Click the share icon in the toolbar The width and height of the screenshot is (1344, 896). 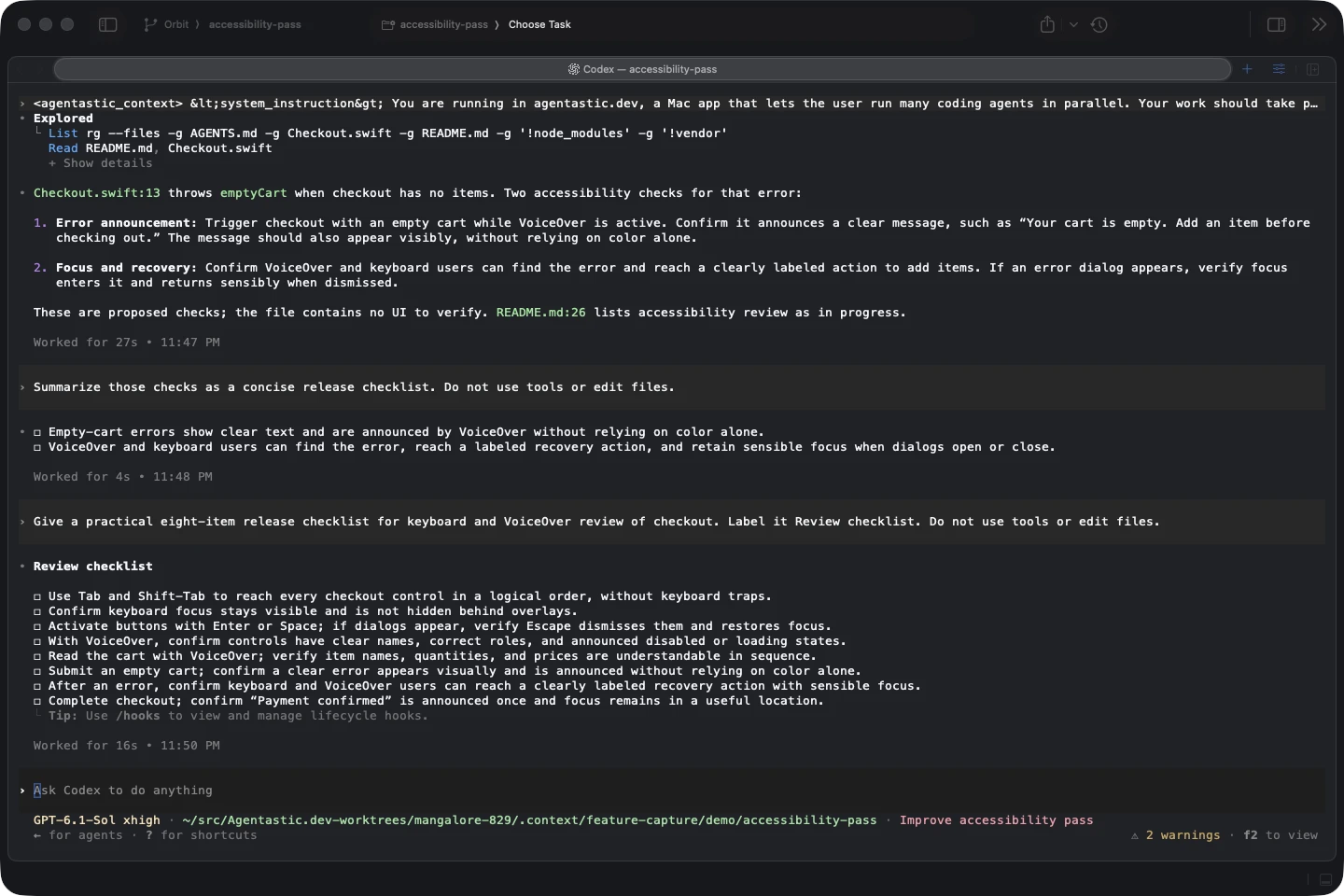(x=1047, y=24)
